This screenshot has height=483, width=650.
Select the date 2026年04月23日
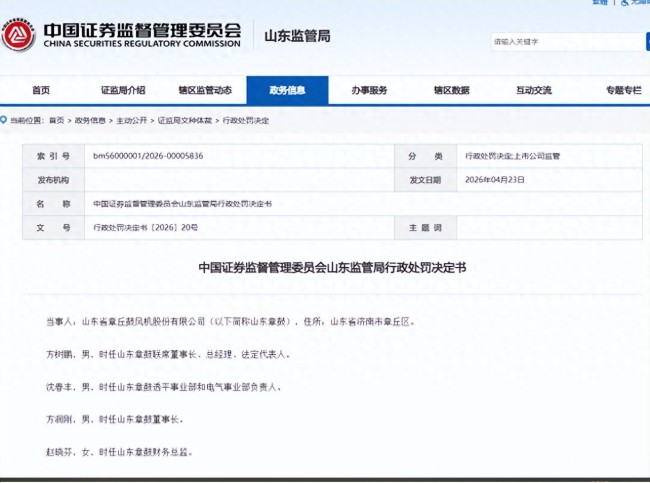[495, 180]
